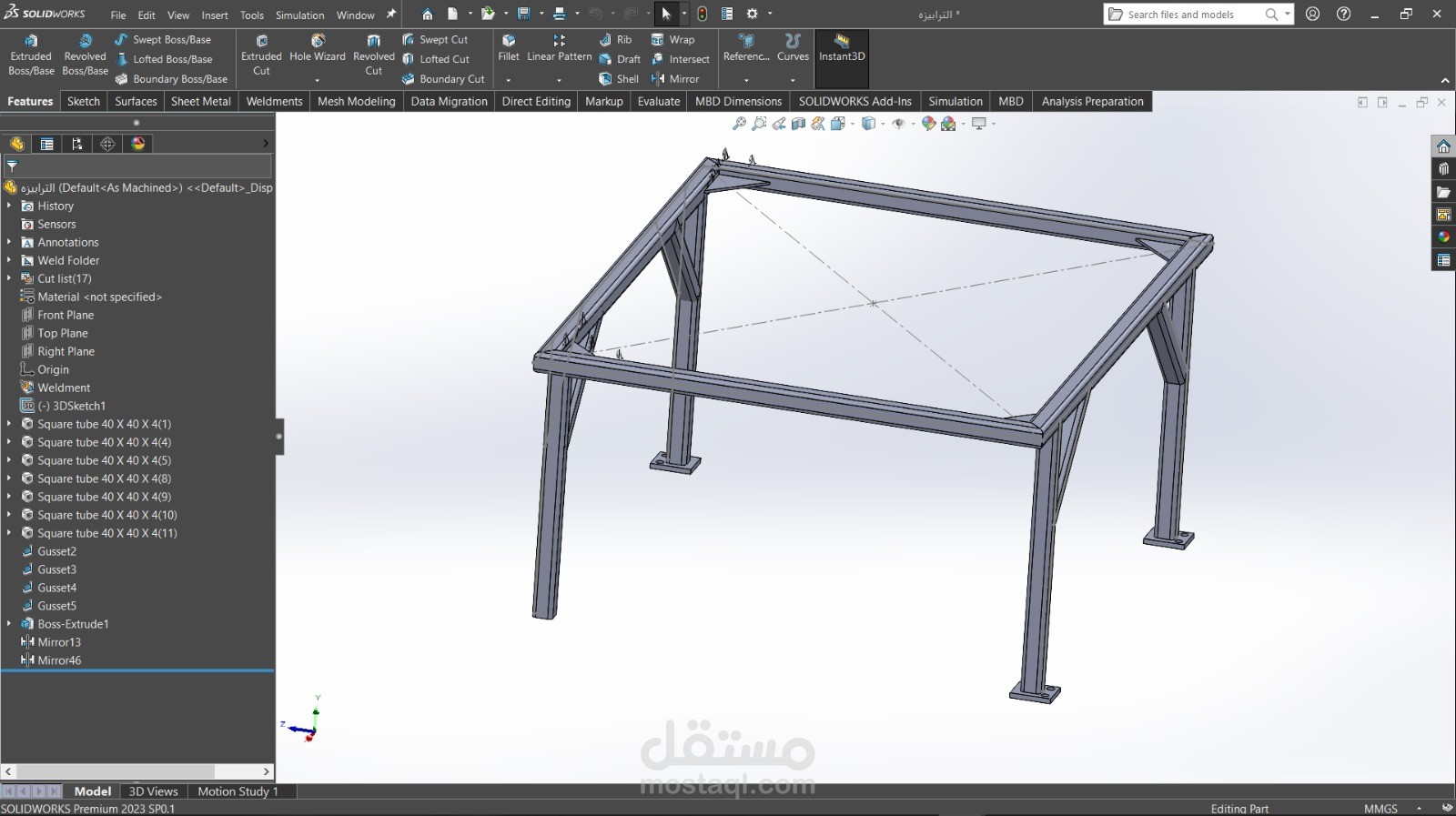
Task: Open the Reference Geometry dropdown
Action: coord(746,80)
